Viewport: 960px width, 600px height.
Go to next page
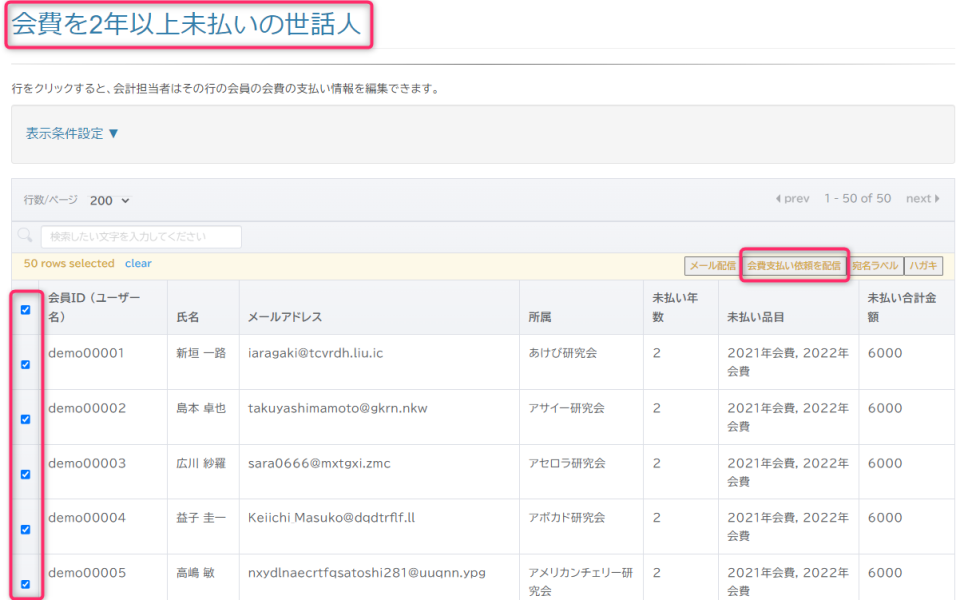pyautogui.click(x=922, y=199)
